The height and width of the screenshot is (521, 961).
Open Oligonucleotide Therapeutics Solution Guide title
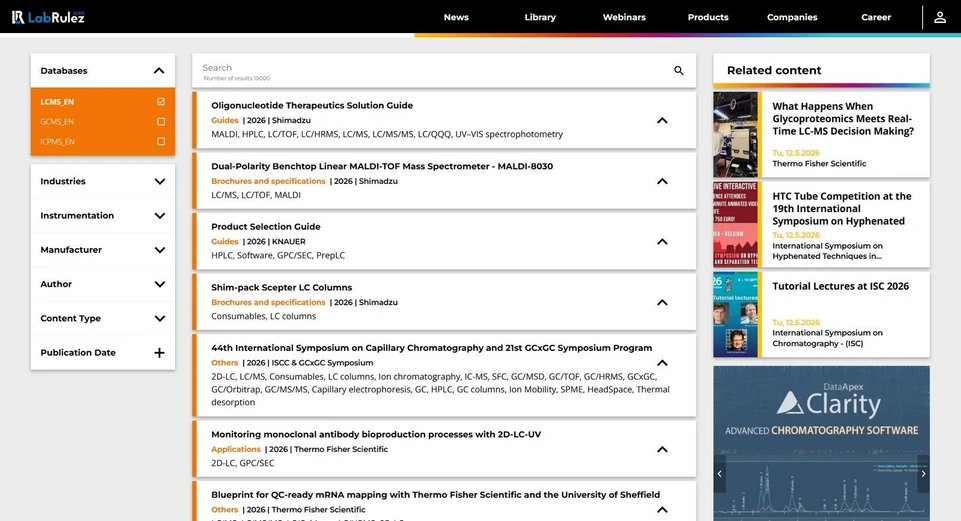pyautogui.click(x=312, y=105)
